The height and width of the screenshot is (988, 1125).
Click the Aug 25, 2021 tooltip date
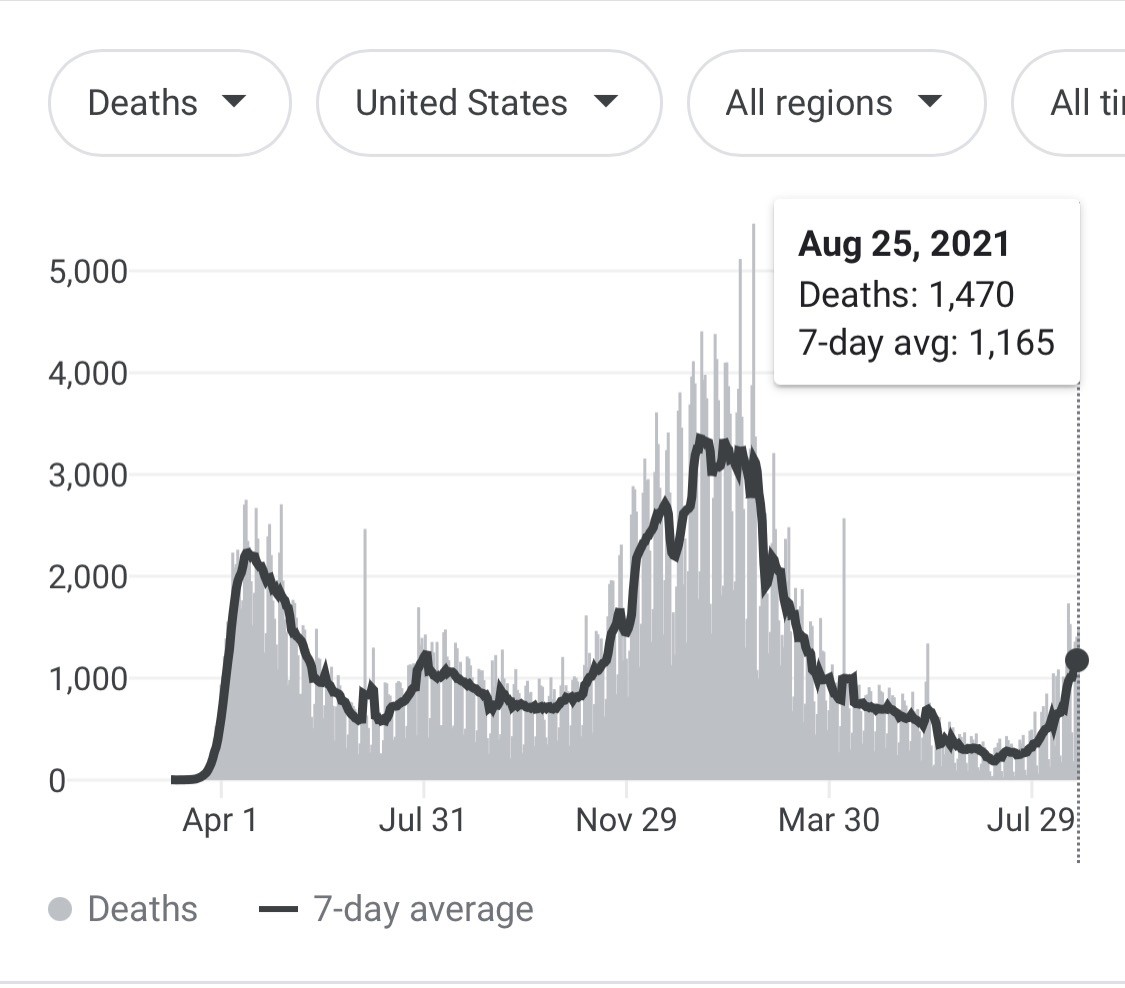pos(904,245)
